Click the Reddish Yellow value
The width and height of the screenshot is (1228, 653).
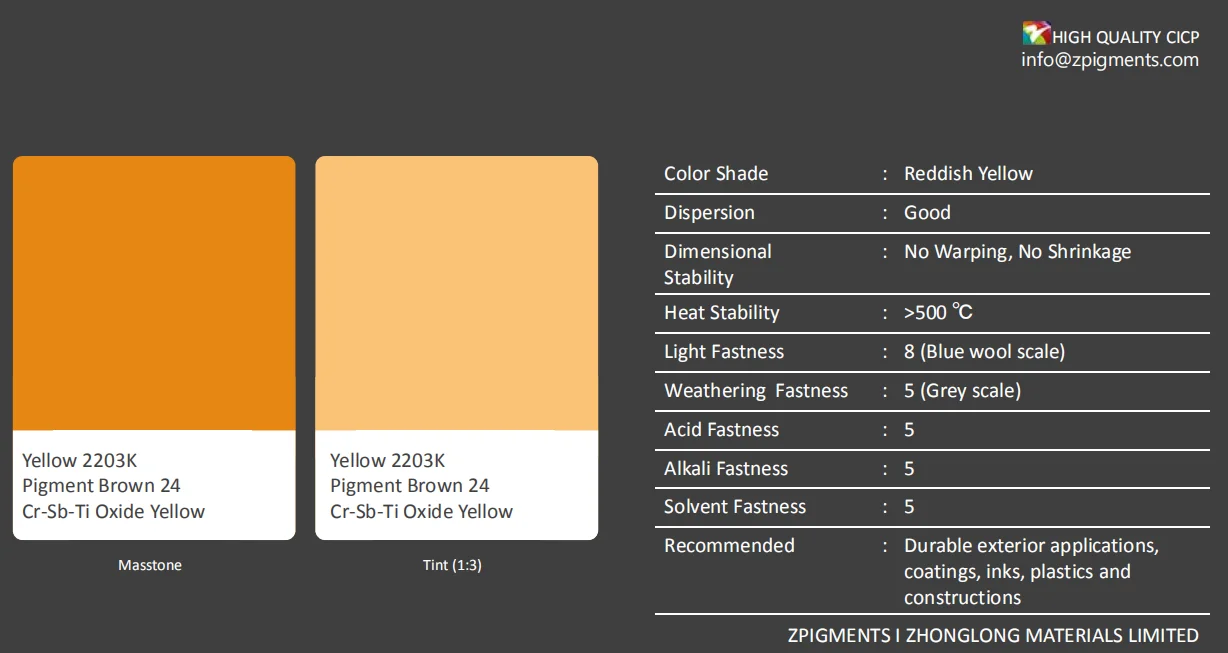[x=968, y=174]
